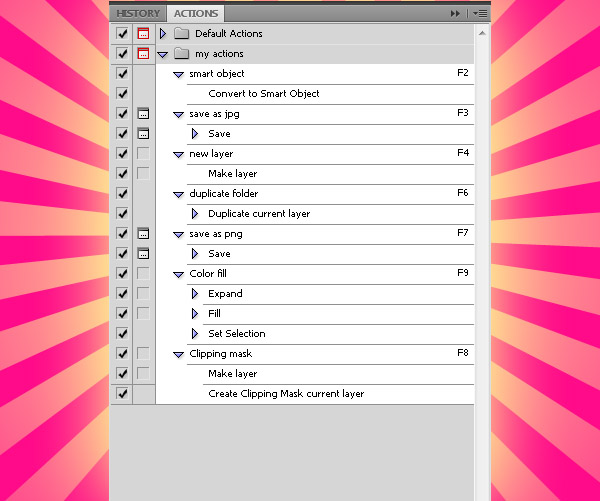Enable the dialog box for Fill step
Viewport: 600px width, 501px height.
[143, 313]
